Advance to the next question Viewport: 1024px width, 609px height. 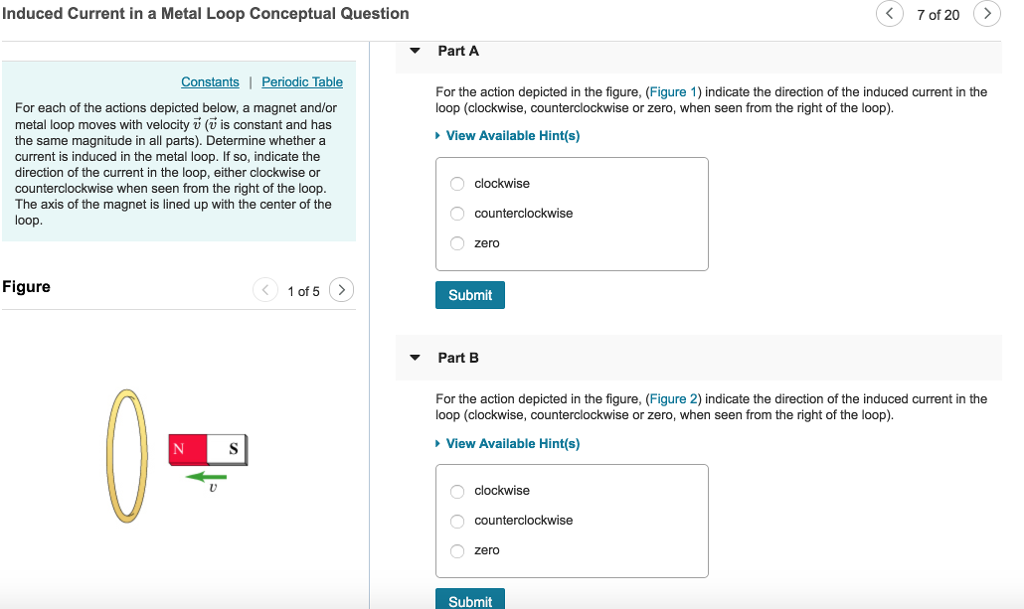tap(986, 15)
